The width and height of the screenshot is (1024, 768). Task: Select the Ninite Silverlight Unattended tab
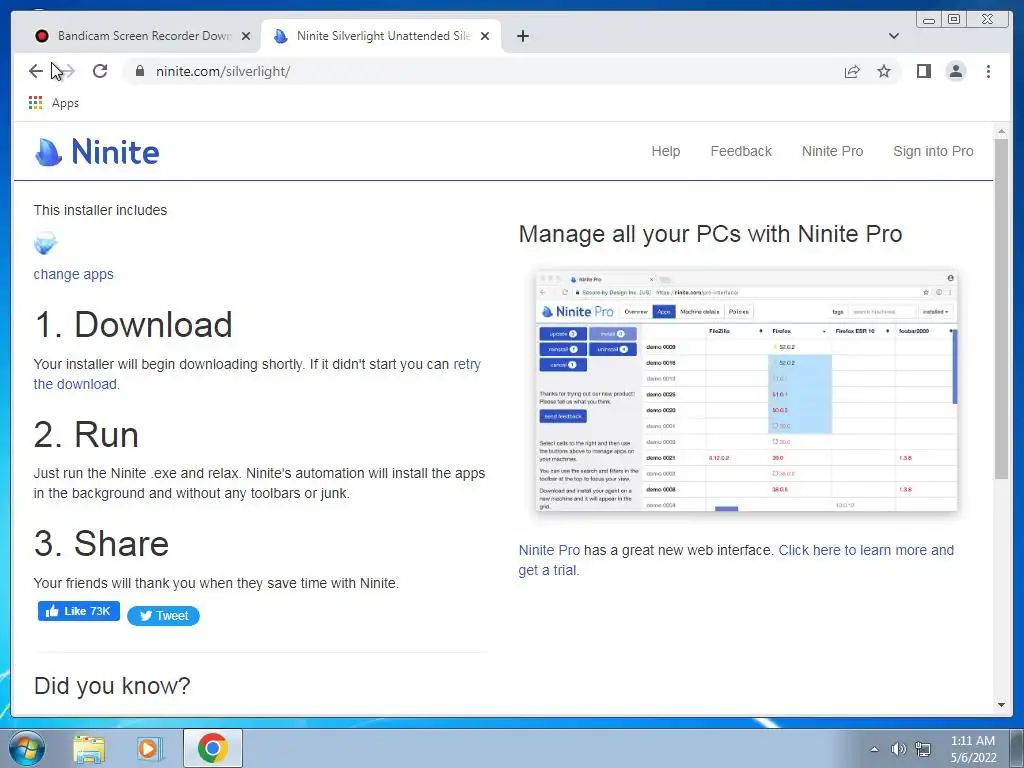[380, 36]
